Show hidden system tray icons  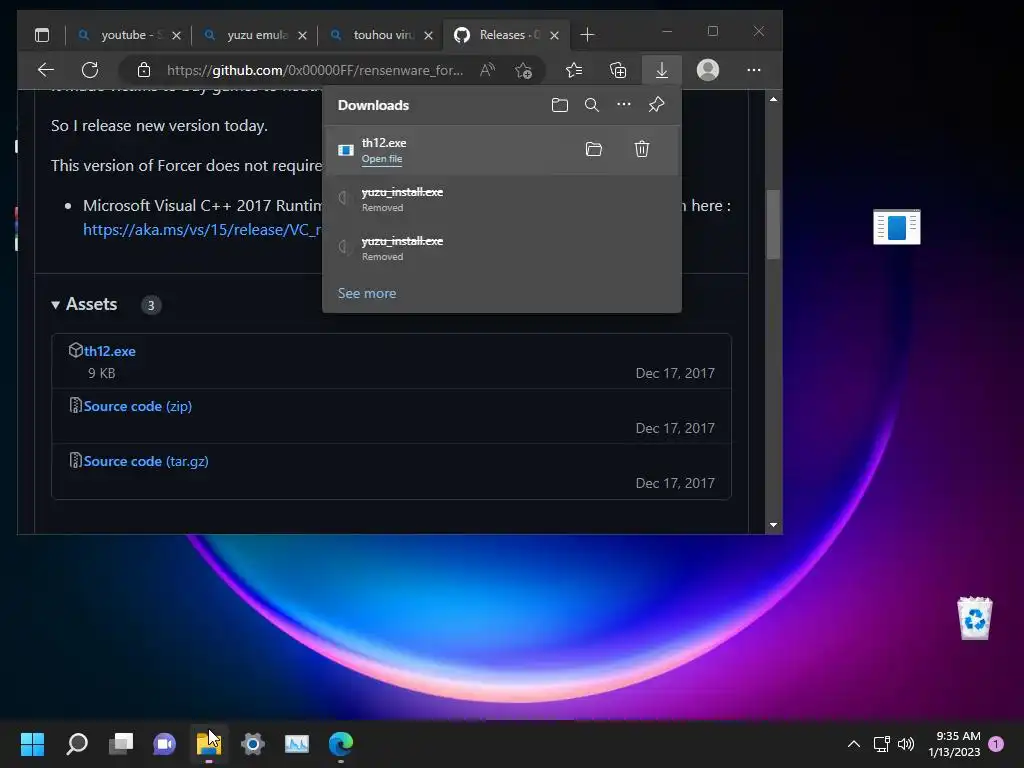coord(854,744)
